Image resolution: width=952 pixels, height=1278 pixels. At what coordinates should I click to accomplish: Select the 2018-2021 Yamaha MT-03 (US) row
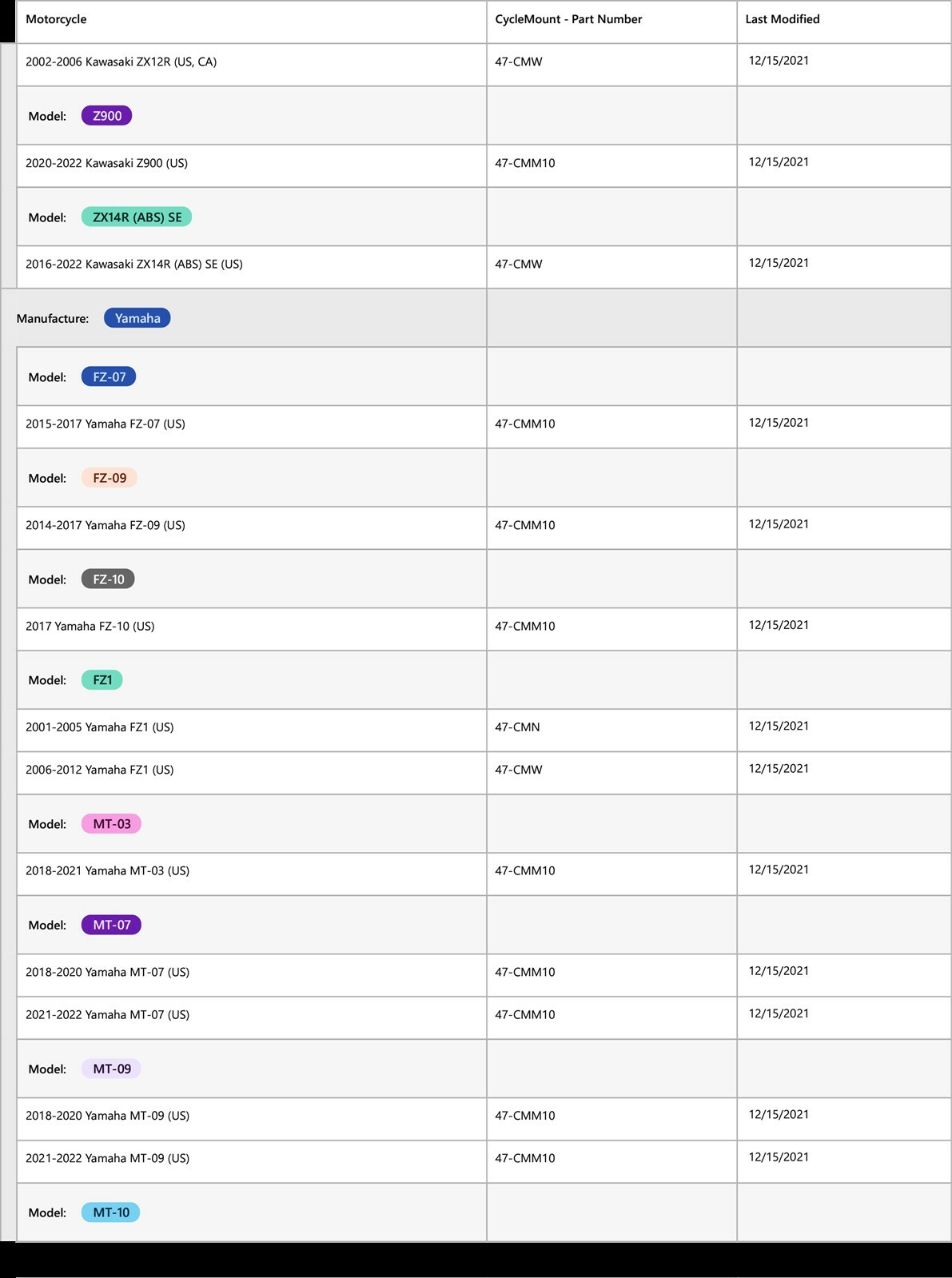(x=484, y=874)
